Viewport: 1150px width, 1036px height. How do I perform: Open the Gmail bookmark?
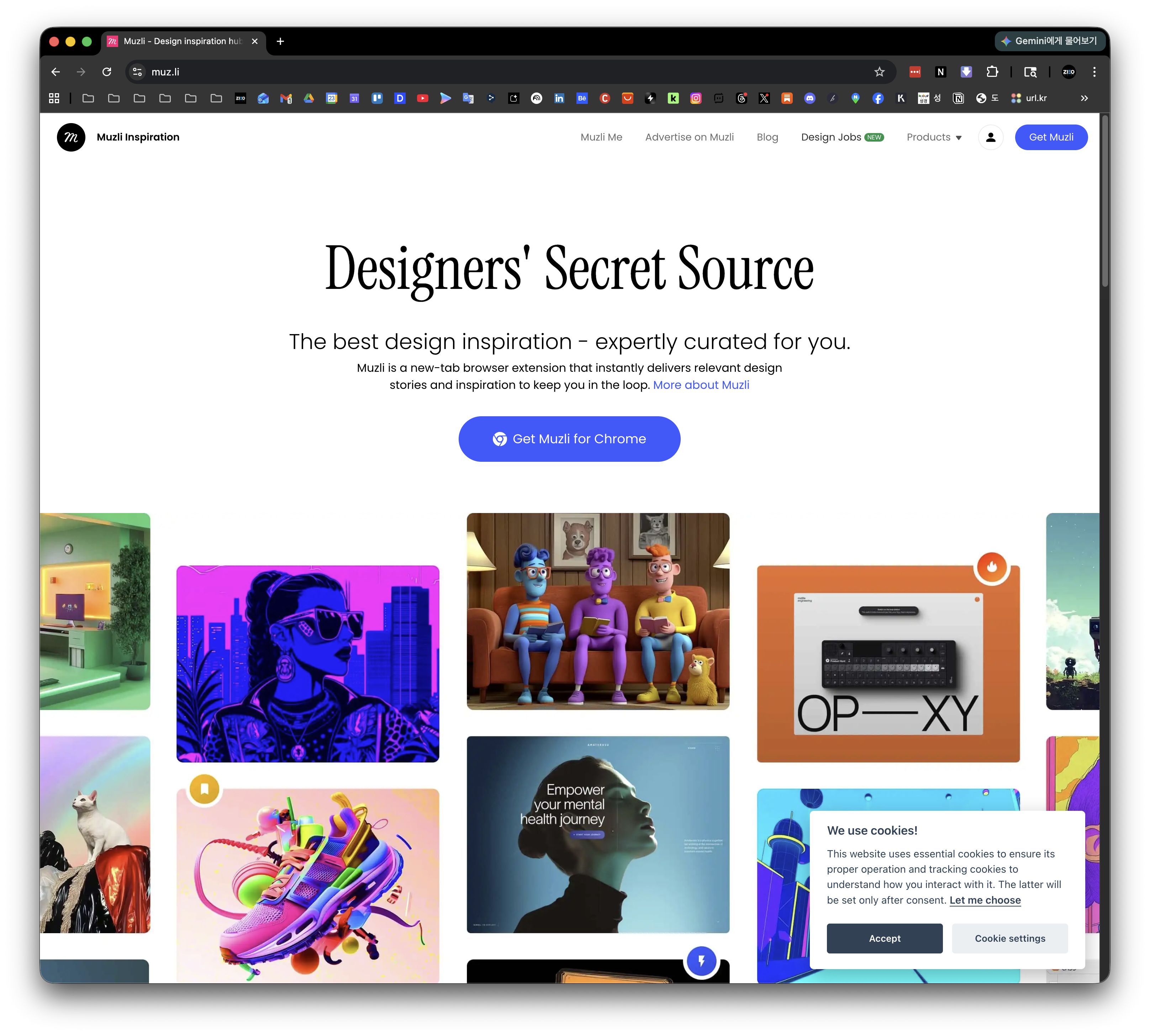coord(286,99)
